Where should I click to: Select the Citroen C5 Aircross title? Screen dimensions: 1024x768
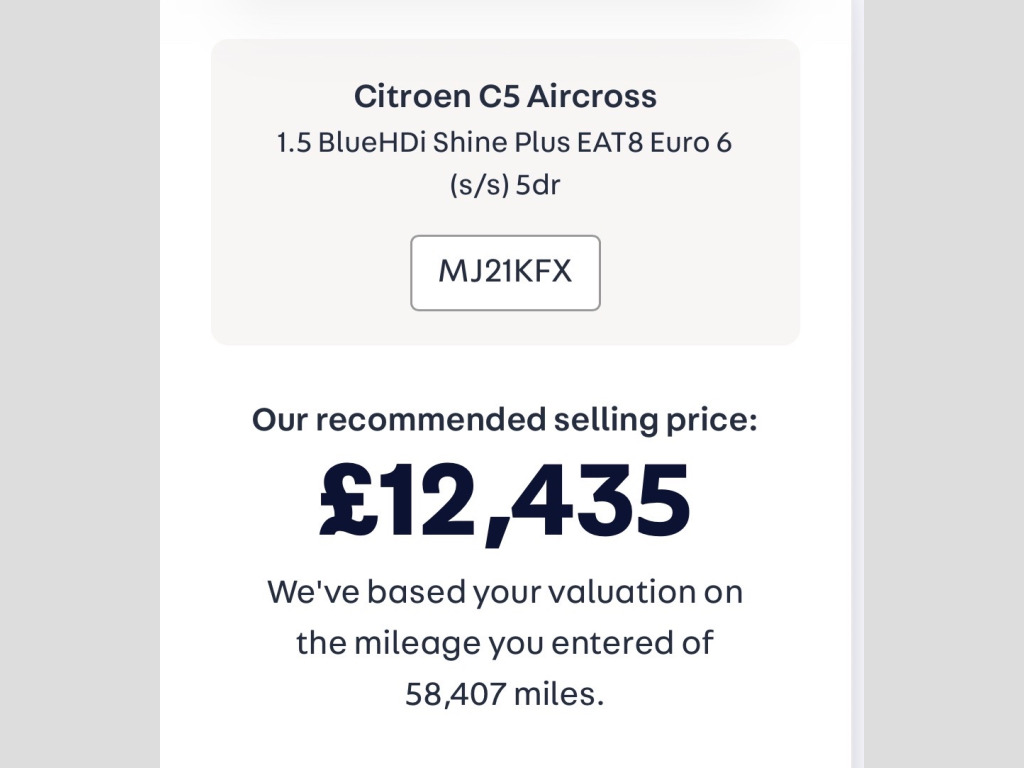click(505, 97)
